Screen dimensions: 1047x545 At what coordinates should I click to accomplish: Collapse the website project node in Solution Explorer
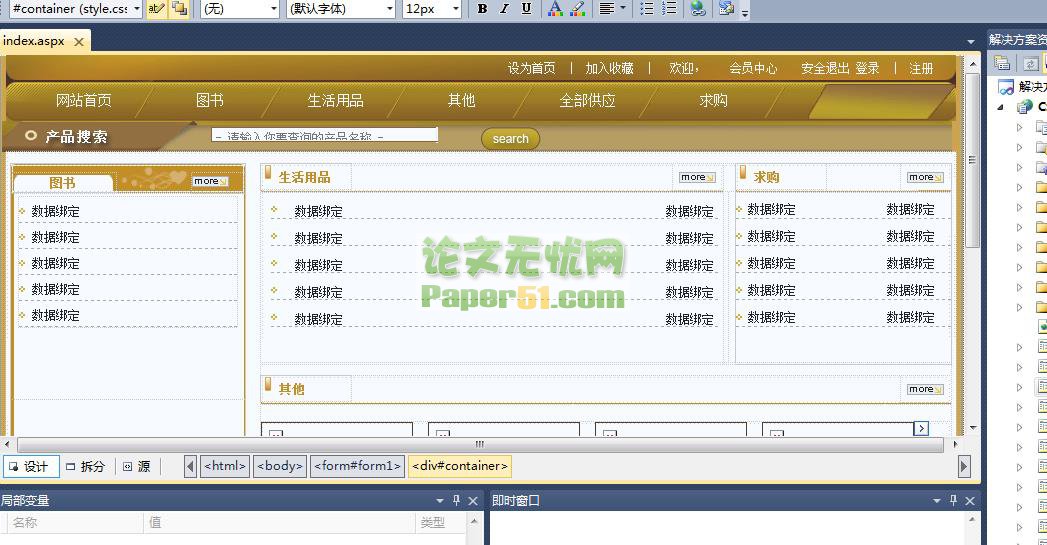pos(1001,107)
